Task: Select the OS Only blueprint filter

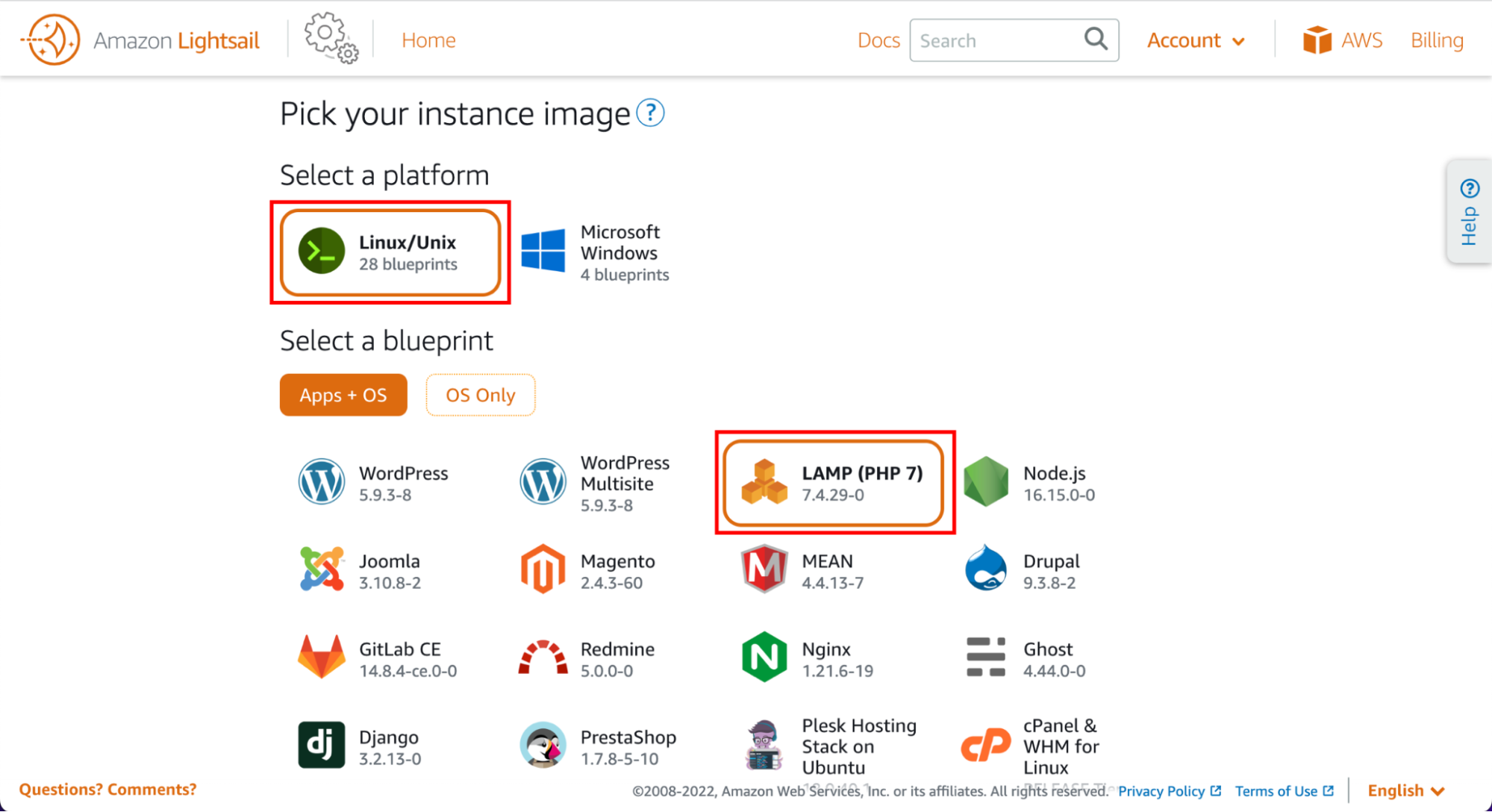Action: [480, 395]
